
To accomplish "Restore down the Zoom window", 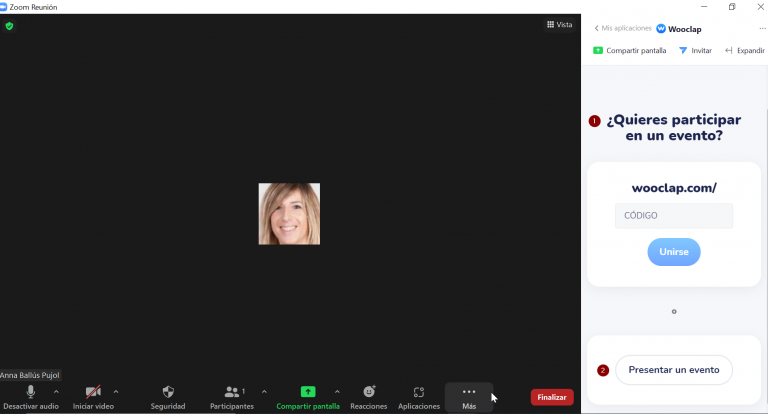I will tap(732, 7).
